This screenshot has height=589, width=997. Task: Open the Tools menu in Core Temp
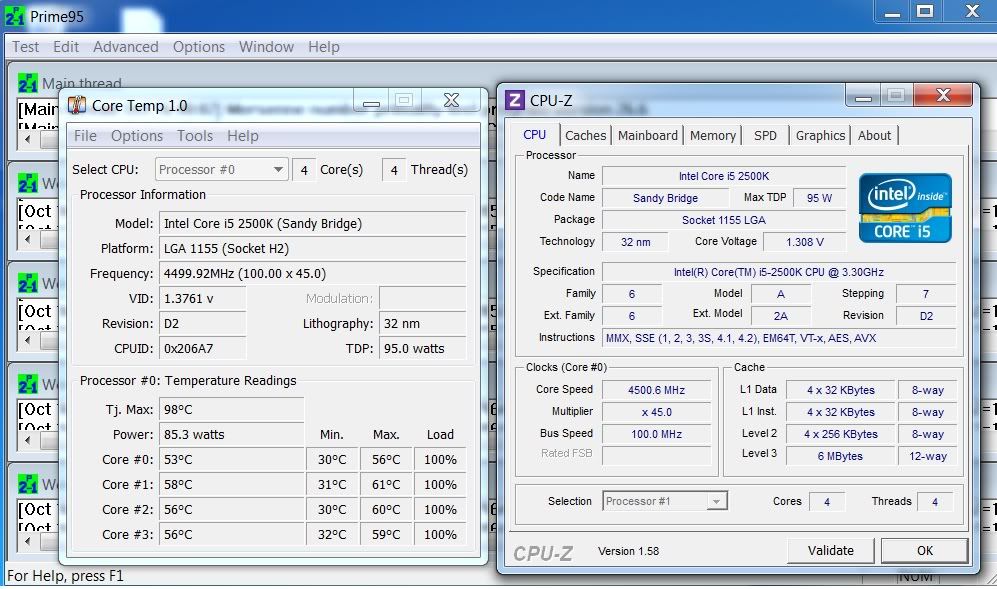(x=195, y=136)
